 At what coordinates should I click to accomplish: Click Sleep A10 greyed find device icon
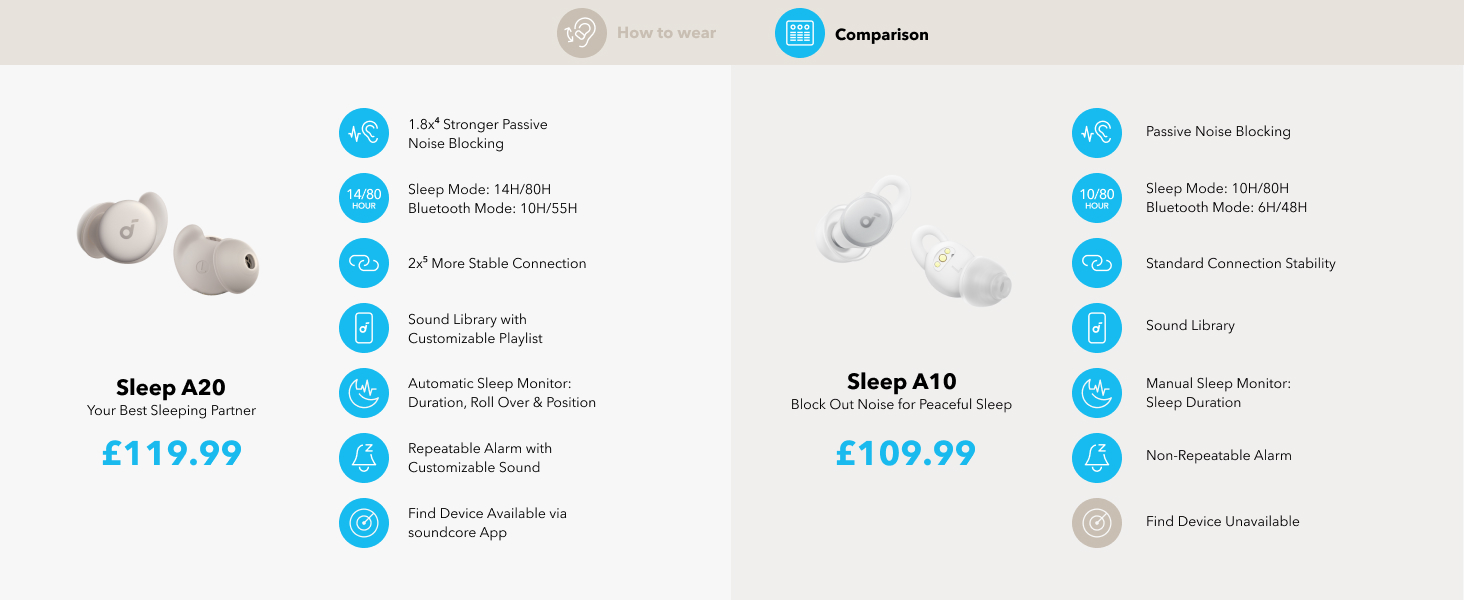pos(1097,523)
